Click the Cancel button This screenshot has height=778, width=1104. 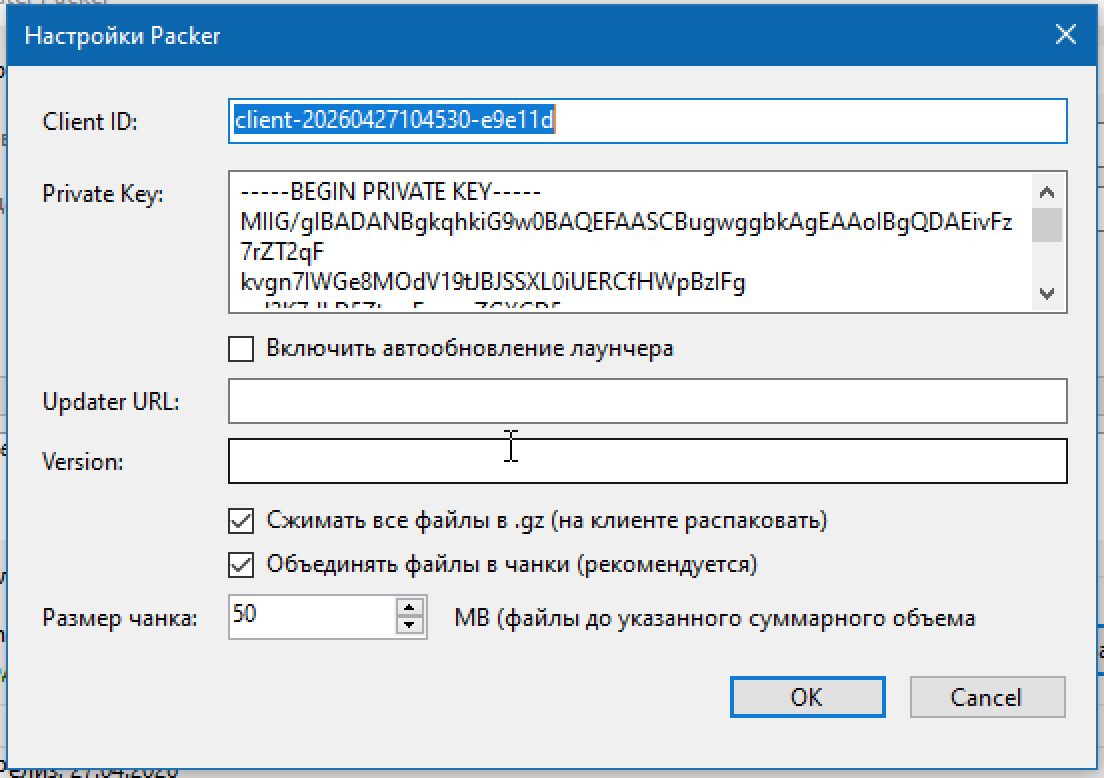[986, 697]
